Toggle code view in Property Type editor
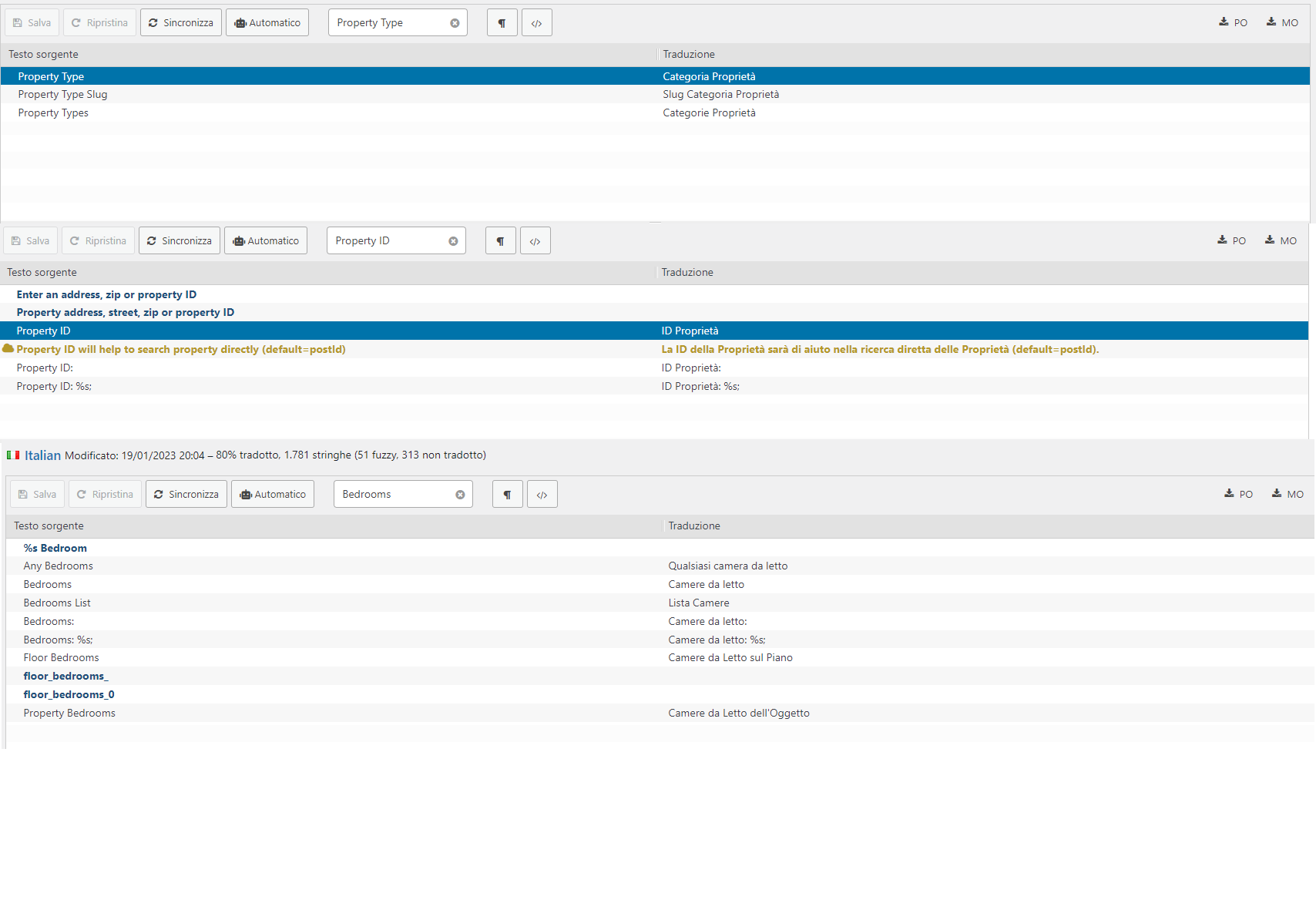1316x900 pixels. pos(537,23)
